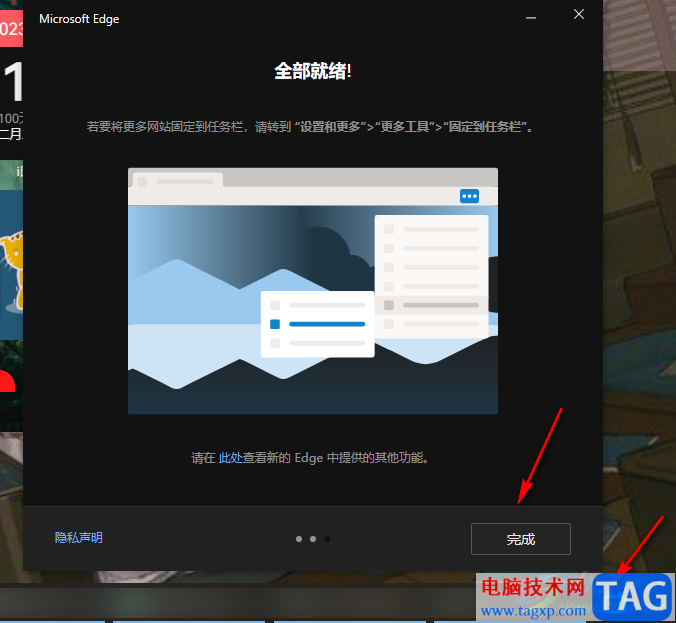Viewport: 676px width, 623px height.
Task: Click the 完成 button
Action: [521, 539]
